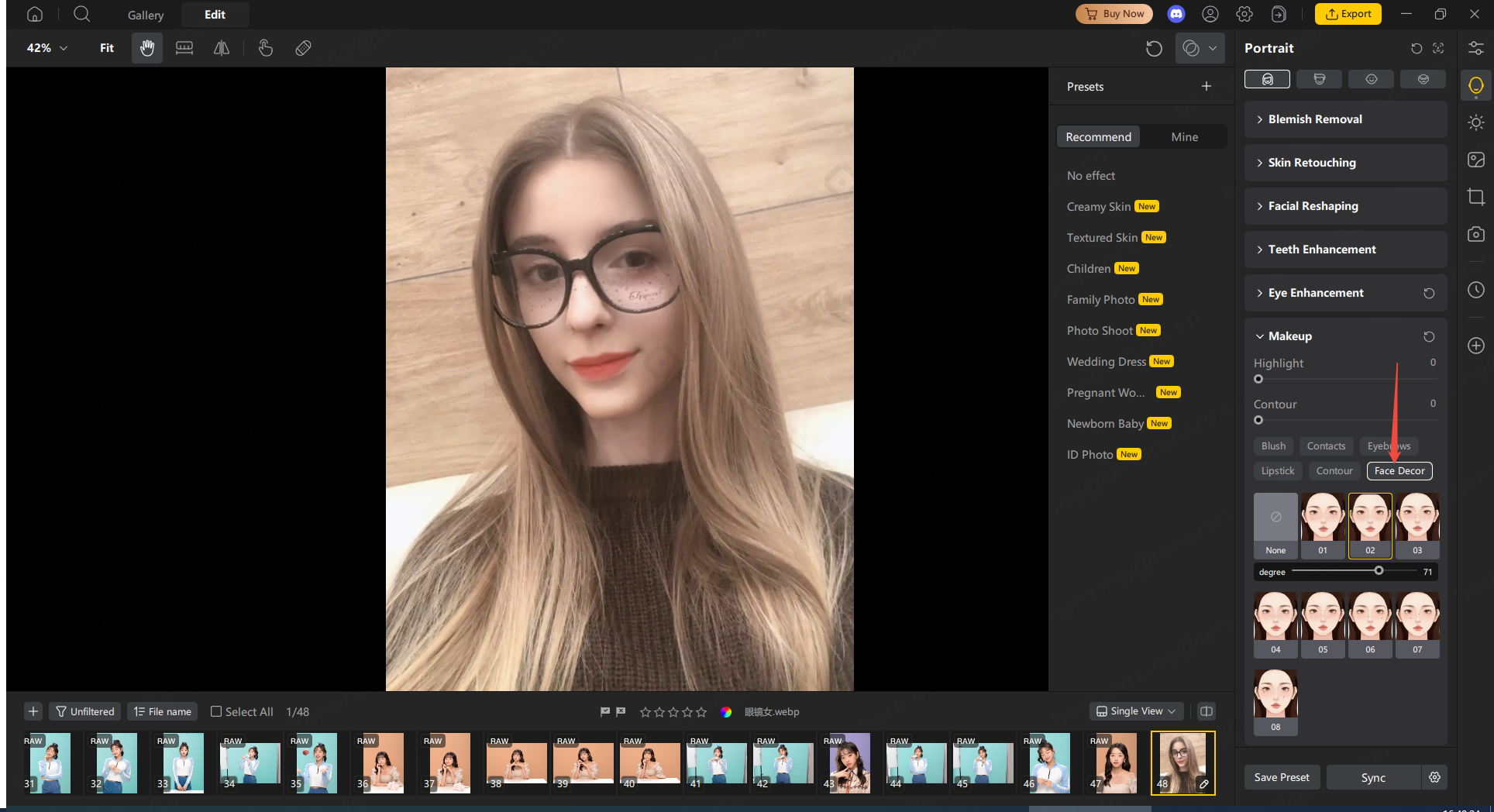The width and height of the screenshot is (1494, 812).
Task: Click the ruler straighten tool icon
Action: 184,48
